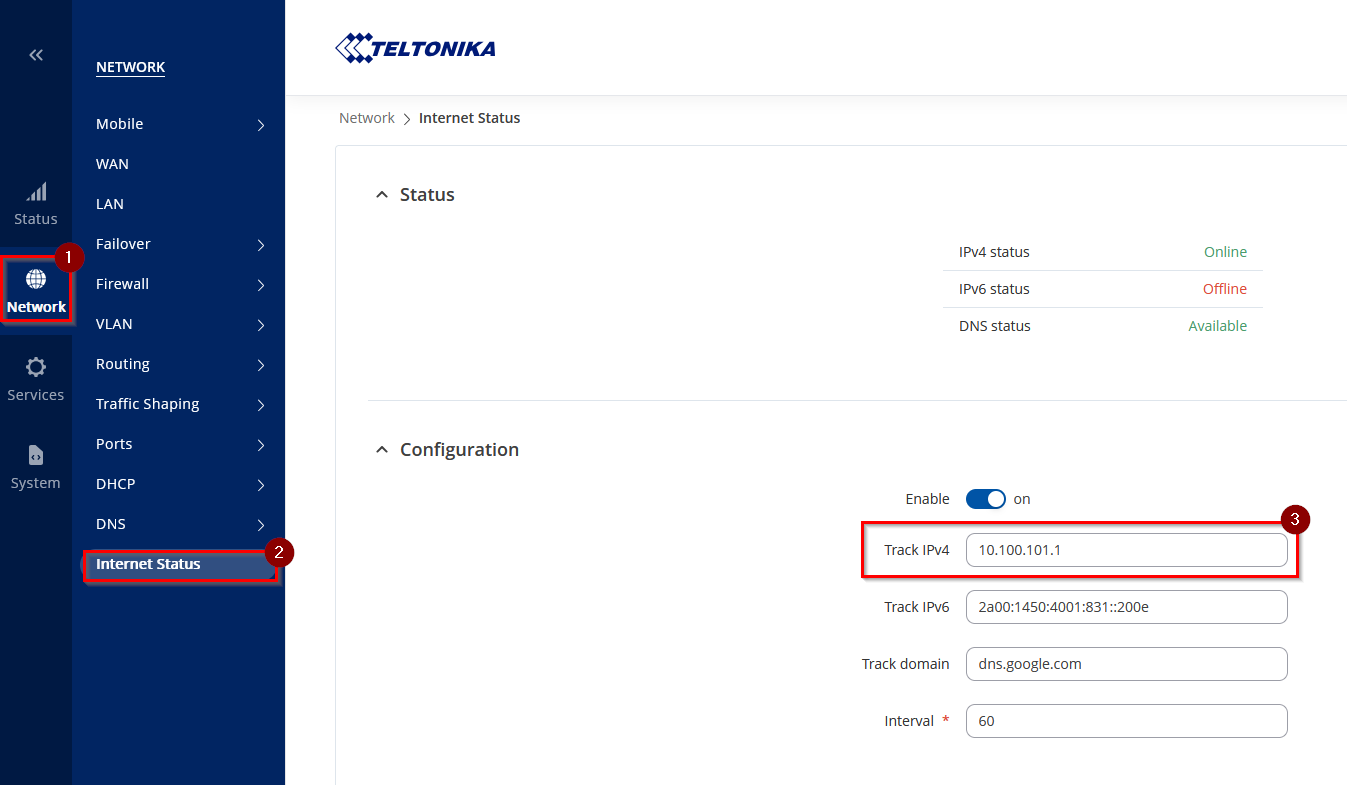This screenshot has height=785, width=1347.
Task: Disable the Enable toggle switch
Action: pos(985,499)
